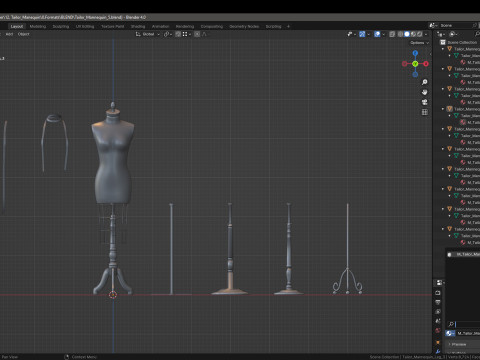Toggle viewport overlays button
This screenshot has height=360, width=480.
[377, 34]
